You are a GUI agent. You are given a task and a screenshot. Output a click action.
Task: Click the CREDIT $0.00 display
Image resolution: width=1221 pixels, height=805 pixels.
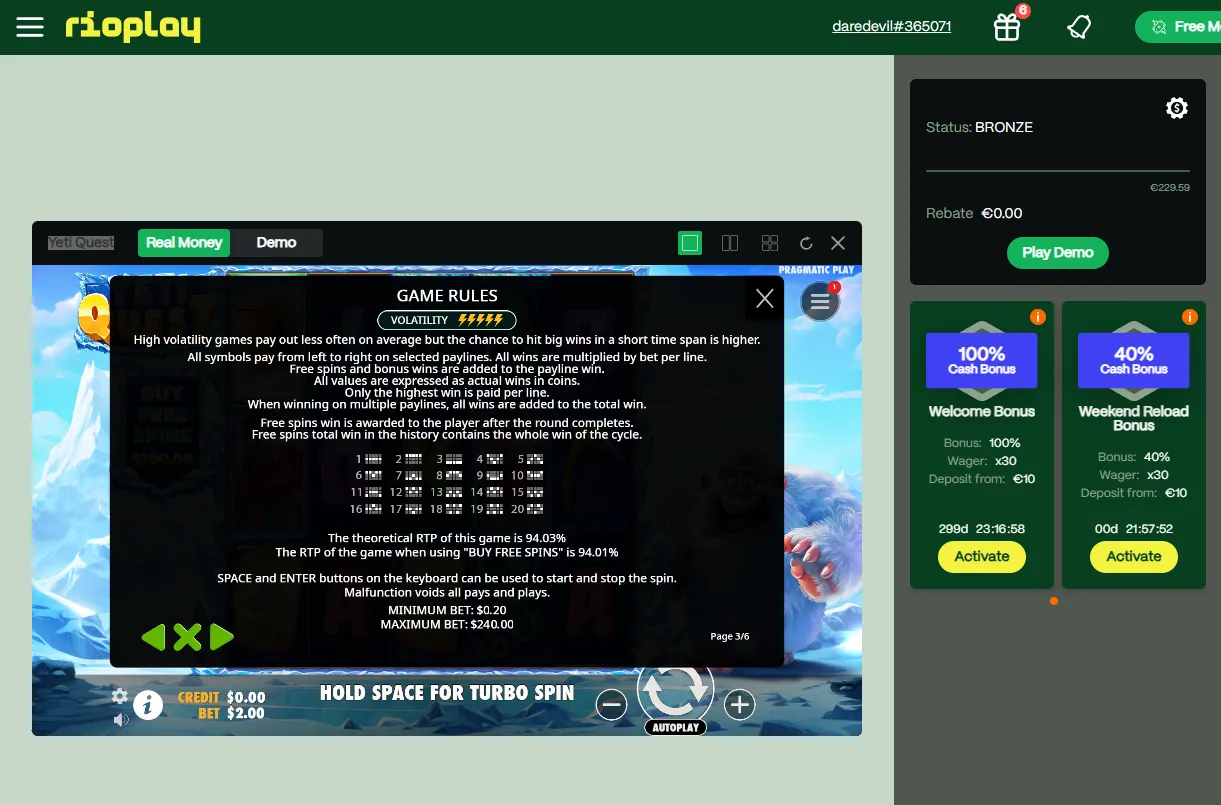click(x=221, y=697)
